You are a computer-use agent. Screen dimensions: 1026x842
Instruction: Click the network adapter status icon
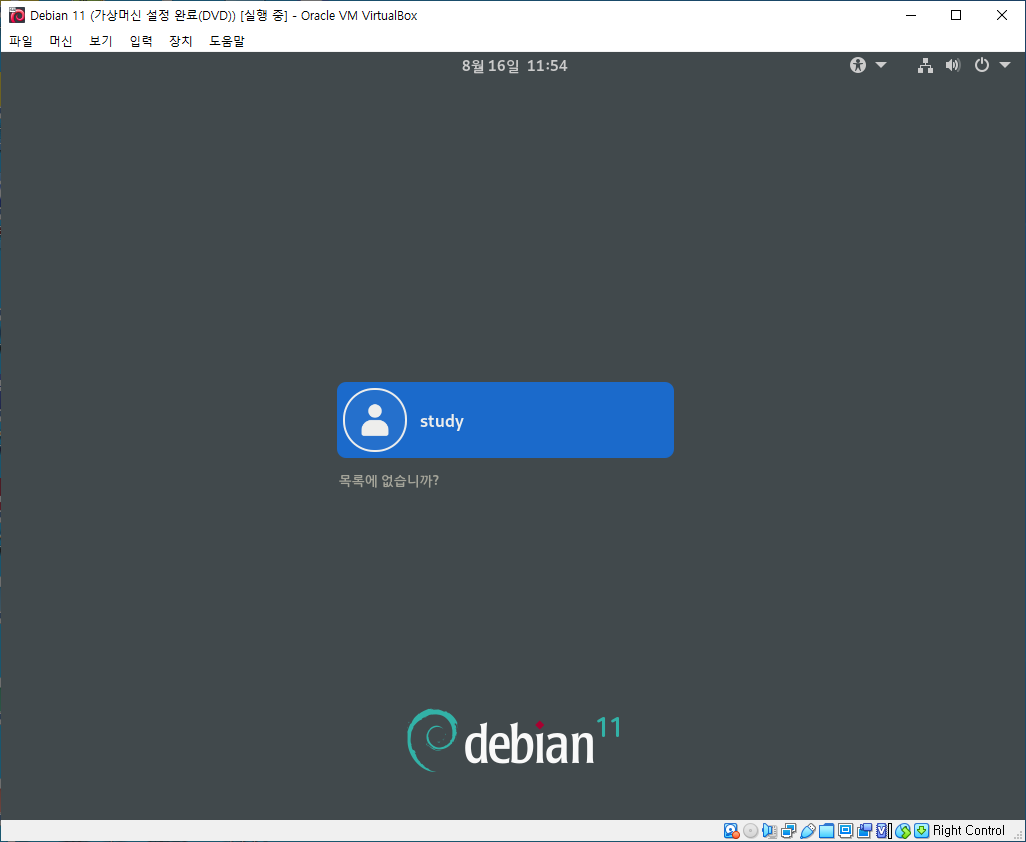(788, 830)
